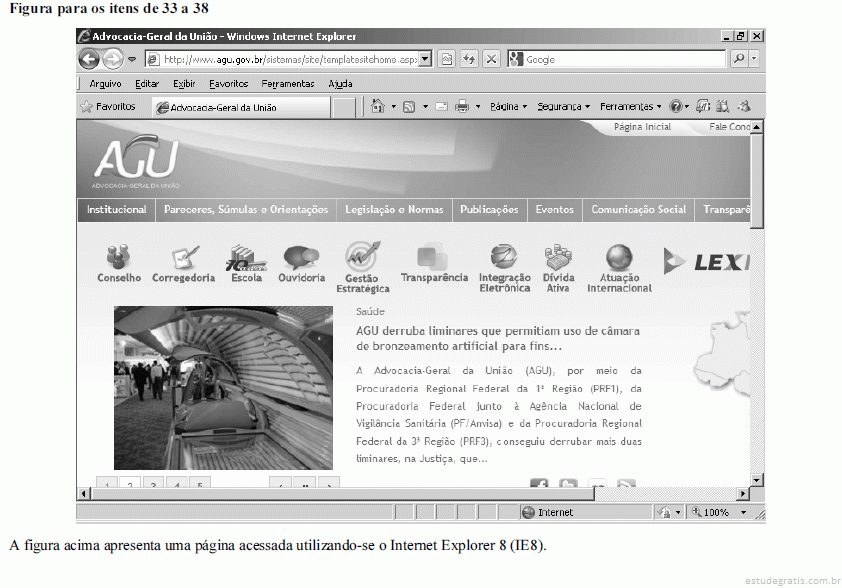Click the Integração Eletrônica icon
Viewport: 842px width, 588px height.
coord(504,257)
